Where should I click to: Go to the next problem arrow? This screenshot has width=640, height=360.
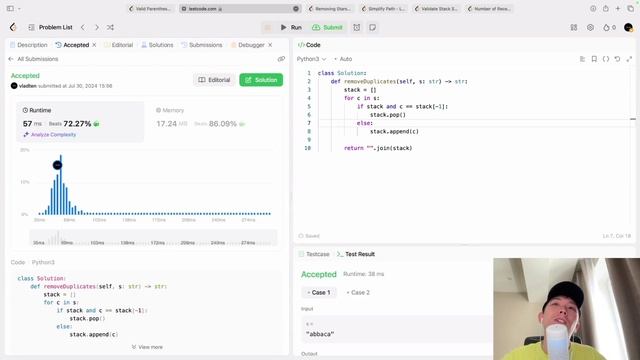pos(97,27)
